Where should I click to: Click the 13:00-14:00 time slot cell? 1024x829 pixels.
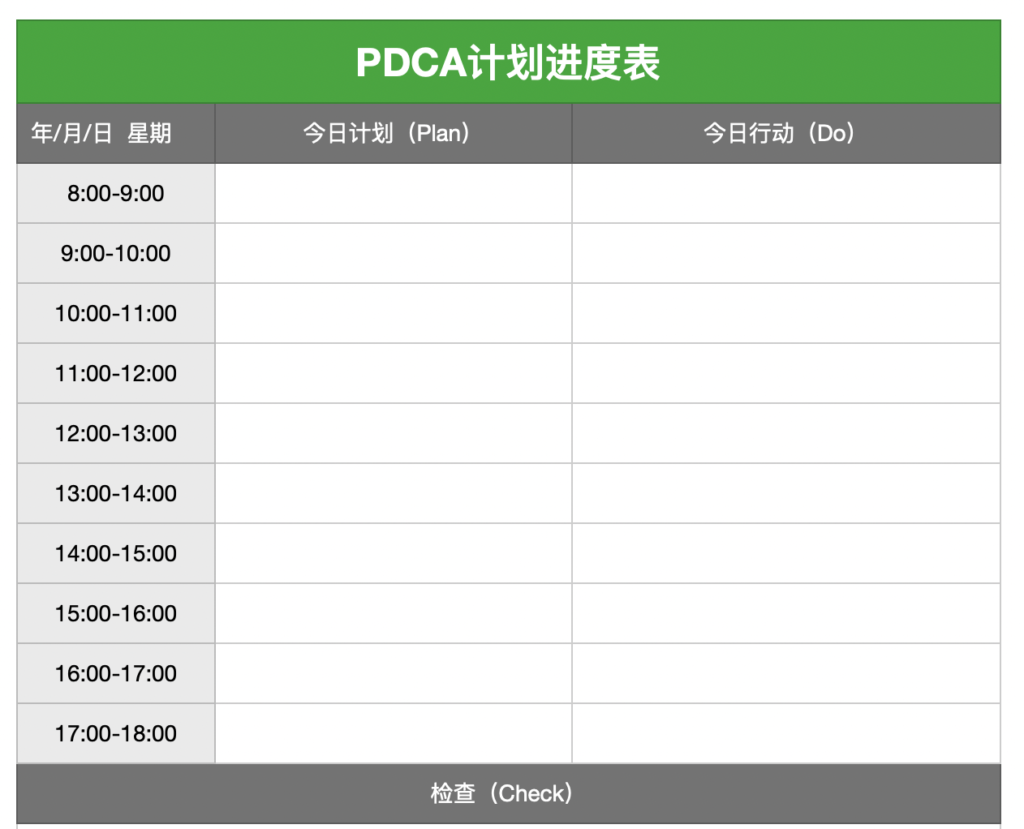pyautogui.click(x=115, y=493)
